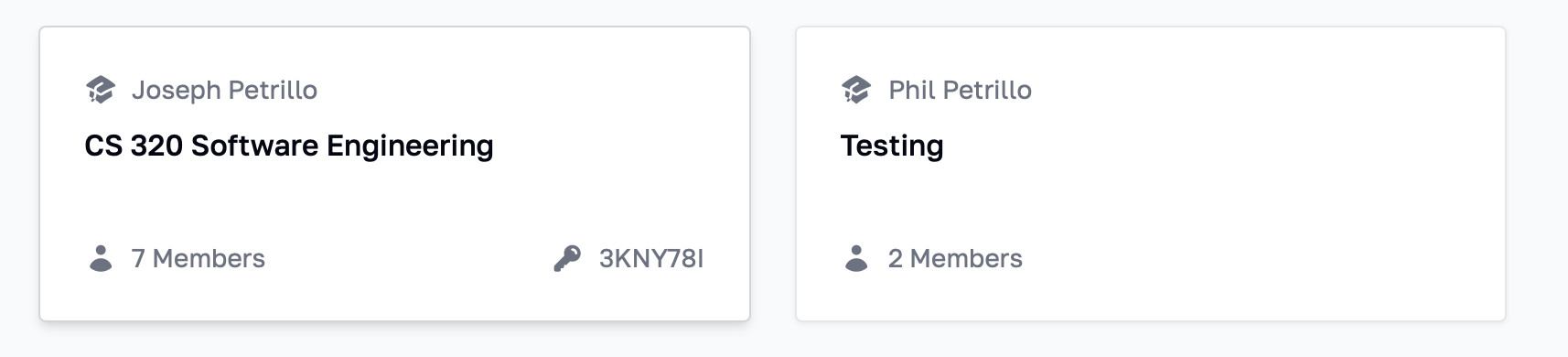1568x357 pixels.
Task: Click the graduation cap icon beside Joseph Petrillo
Action: [x=101, y=90]
